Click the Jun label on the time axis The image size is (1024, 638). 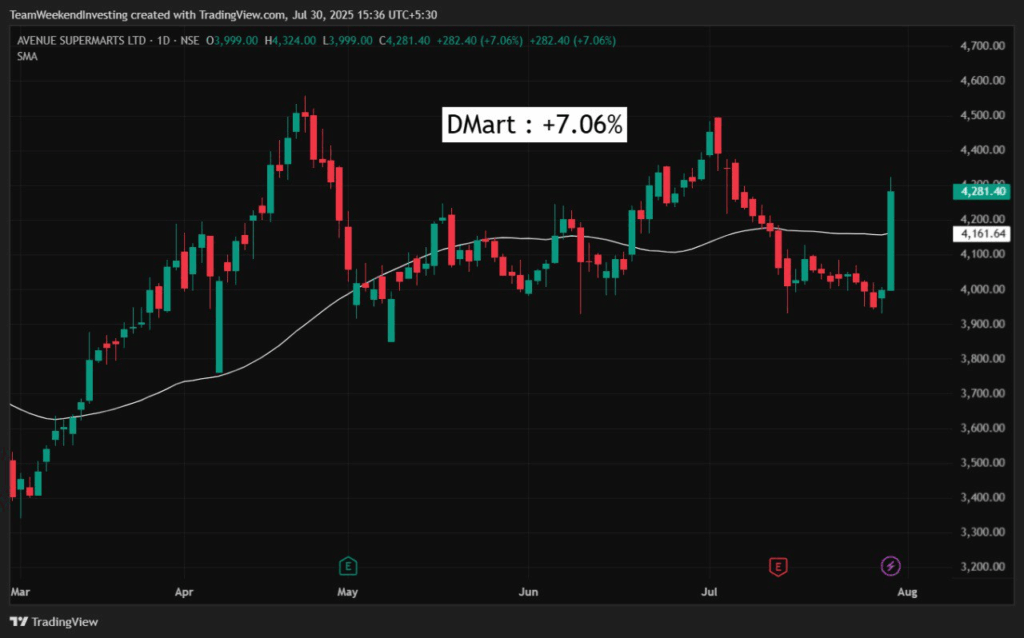[x=528, y=592]
